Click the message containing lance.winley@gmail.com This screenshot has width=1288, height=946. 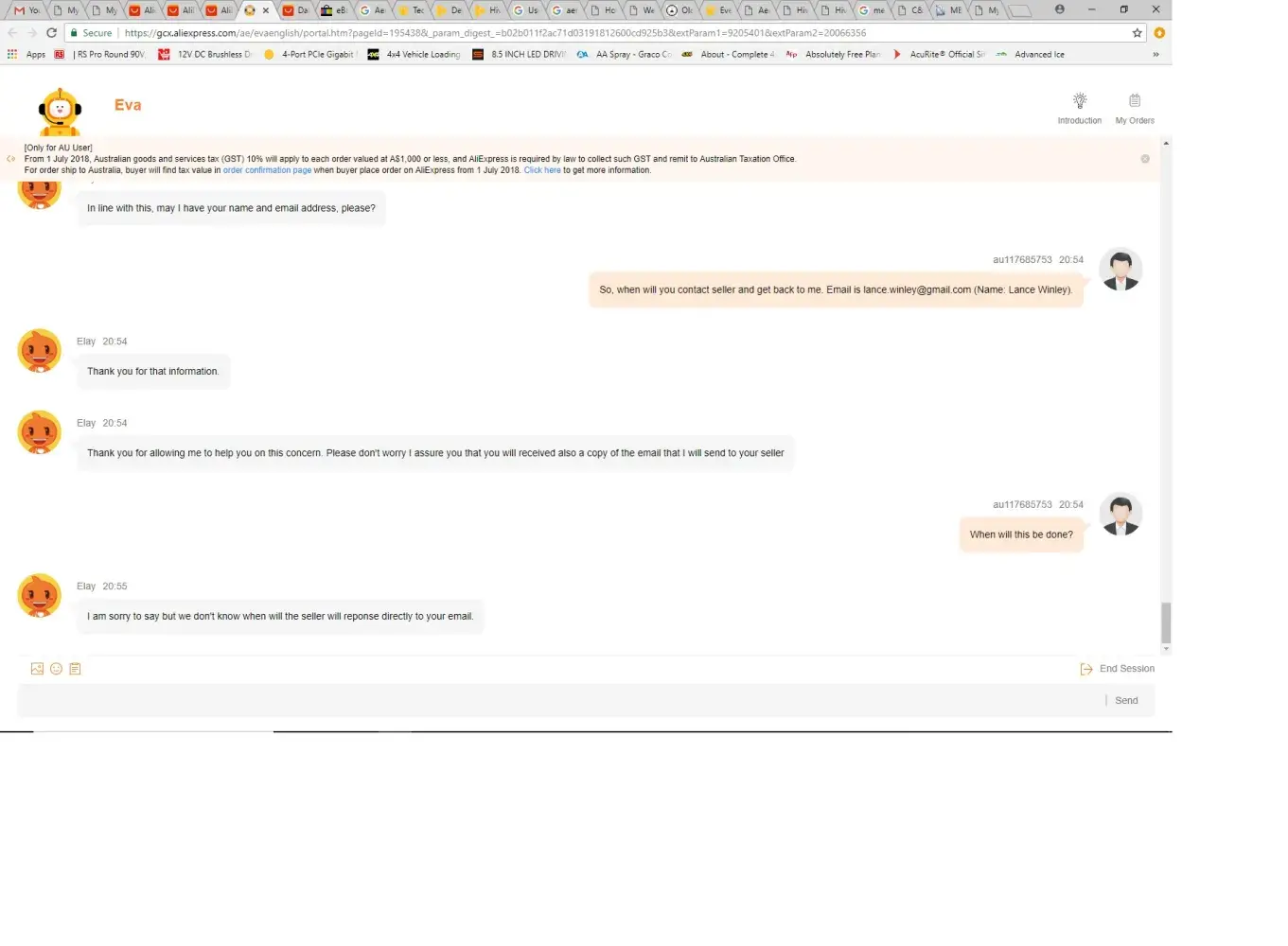click(x=836, y=290)
